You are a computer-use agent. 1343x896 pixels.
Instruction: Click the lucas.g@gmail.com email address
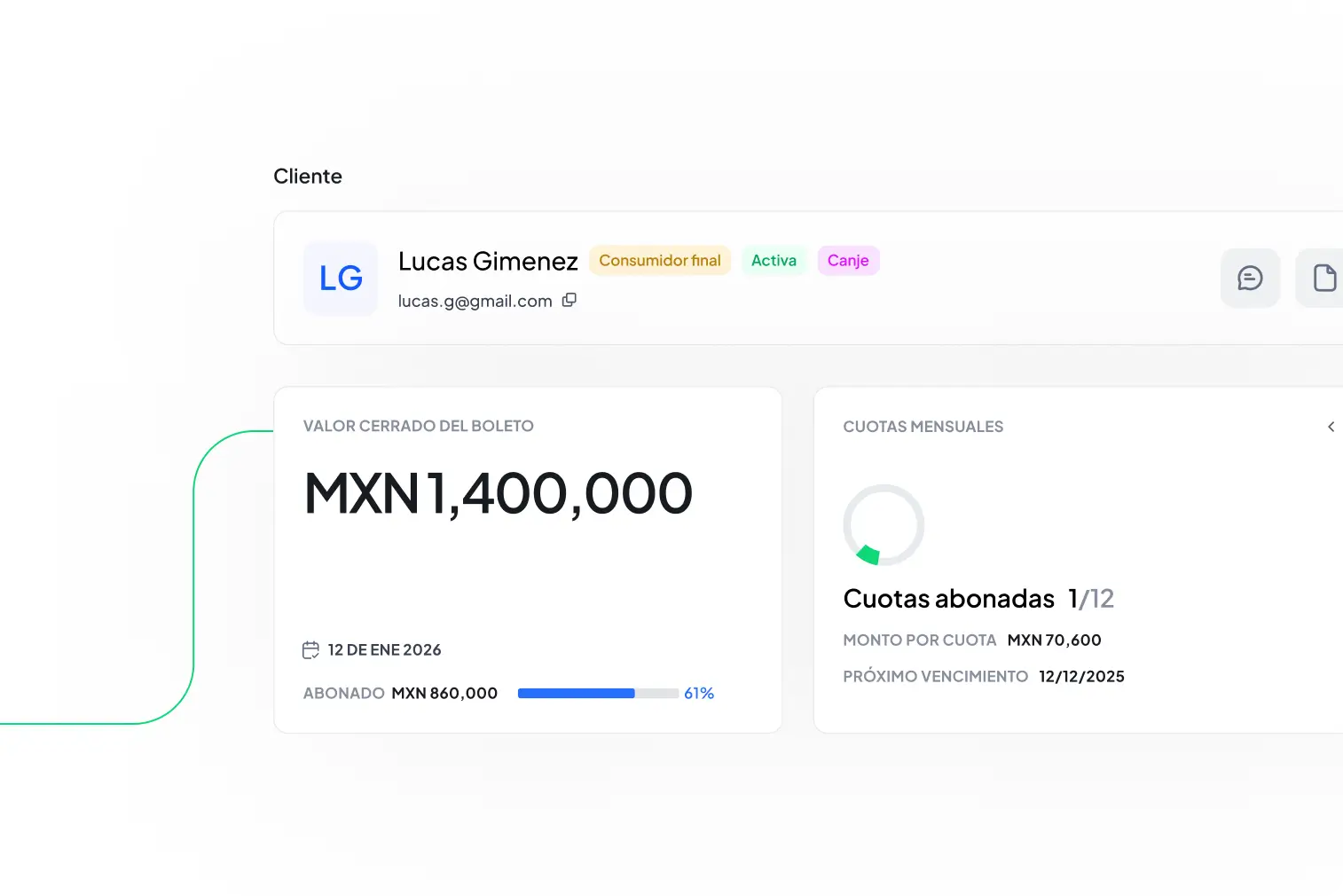(x=475, y=301)
